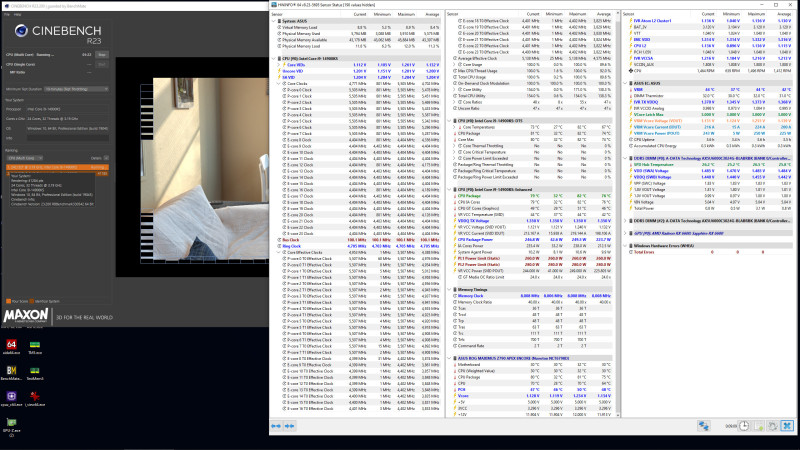This screenshot has width=800, height=450.
Task: Click Maximum column header in right pane
Action: (x=758, y=14)
